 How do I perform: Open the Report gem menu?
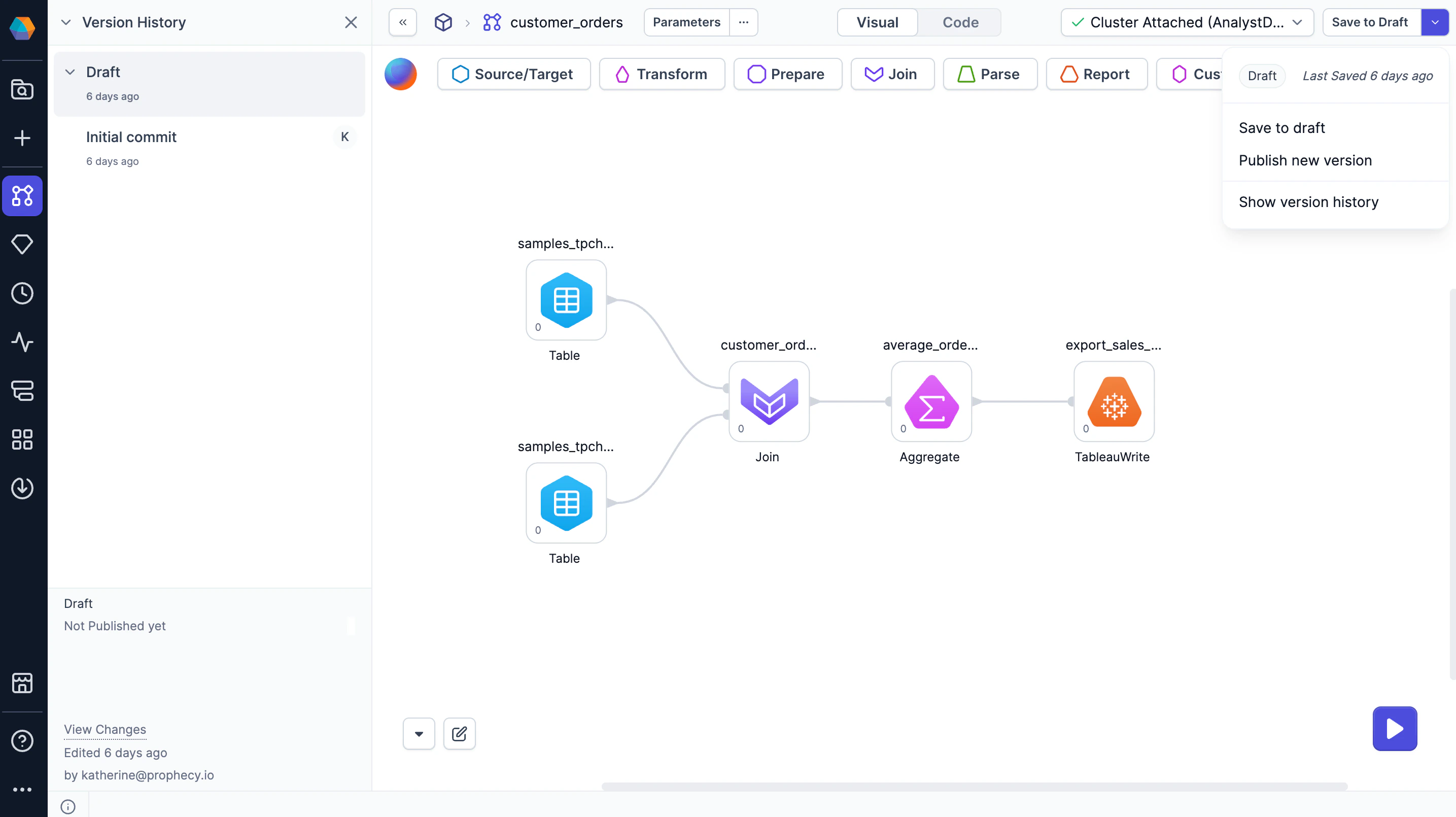click(1096, 74)
